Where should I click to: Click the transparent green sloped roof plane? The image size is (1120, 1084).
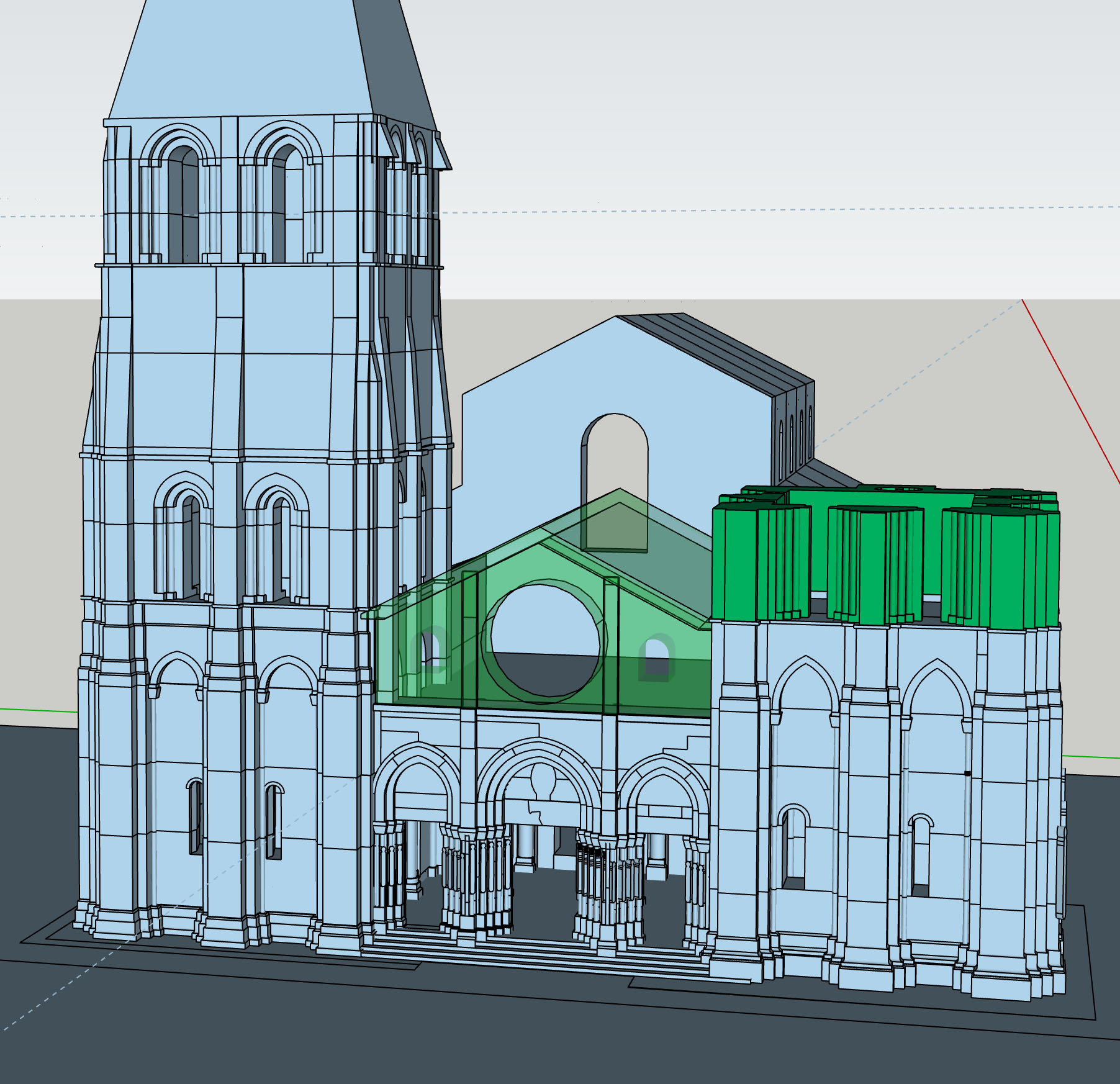tap(652, 565)
